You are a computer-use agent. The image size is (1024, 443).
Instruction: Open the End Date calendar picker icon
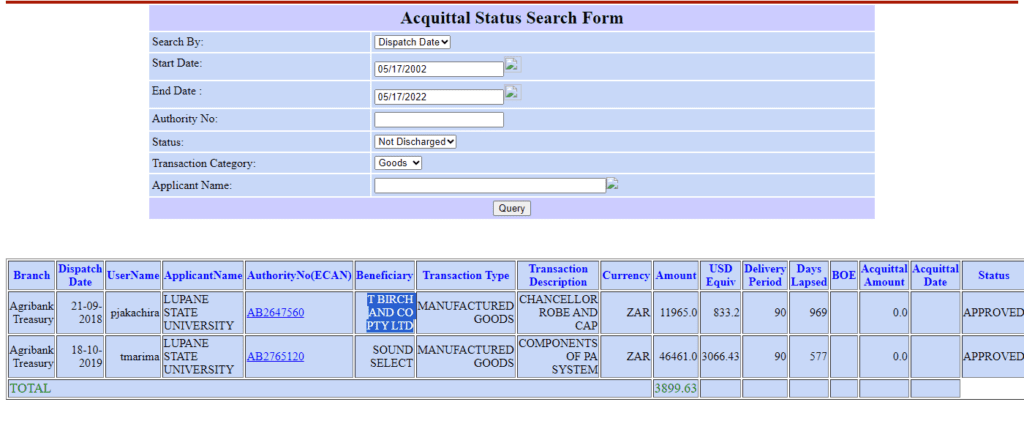[x=513, y=92]
